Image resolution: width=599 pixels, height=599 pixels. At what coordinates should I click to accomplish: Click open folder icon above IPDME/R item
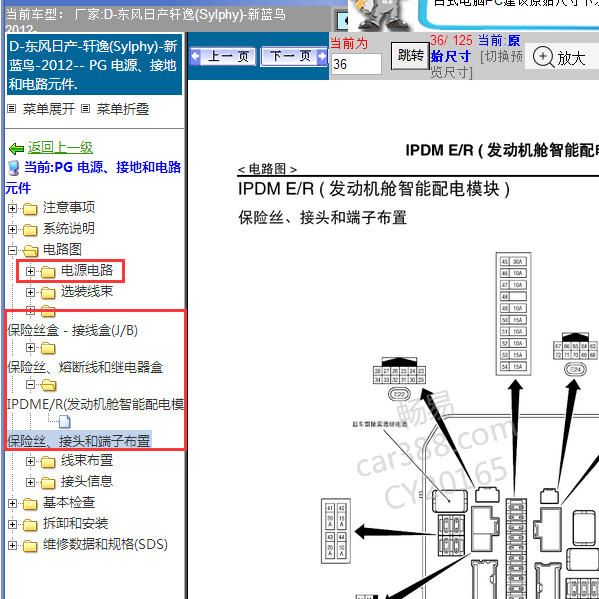[x=49, y=385]
